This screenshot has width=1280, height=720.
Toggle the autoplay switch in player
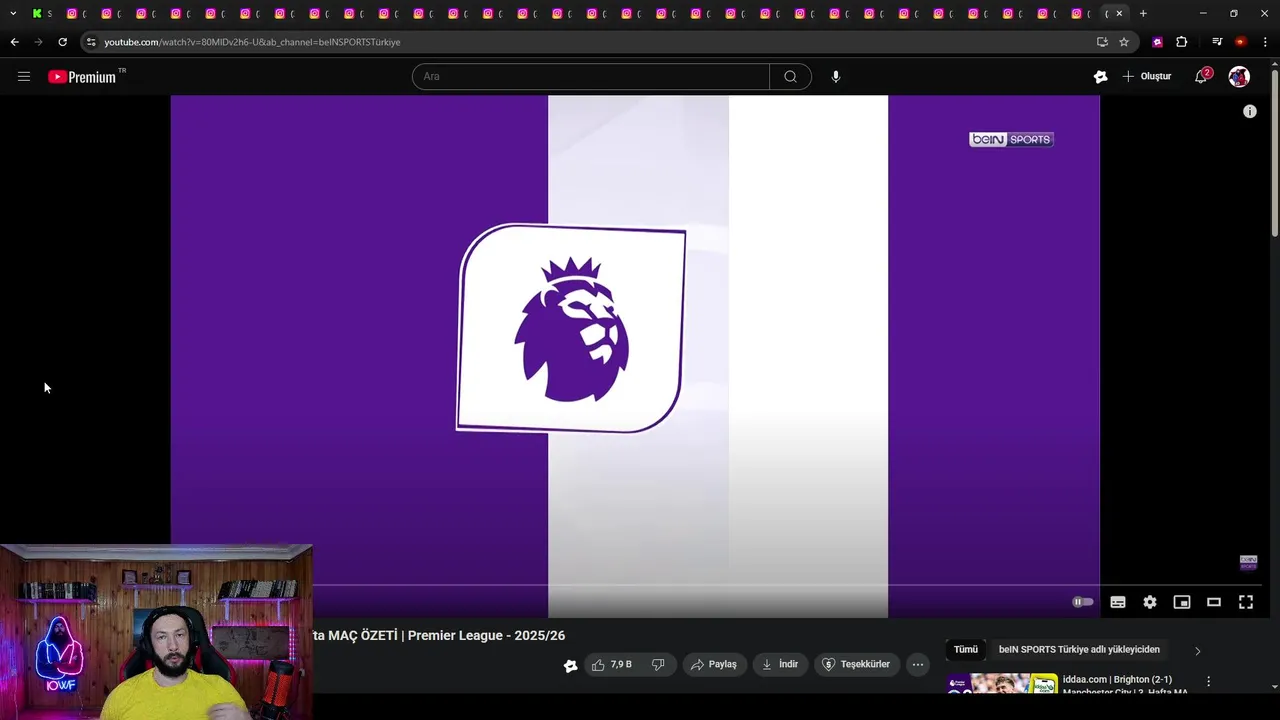(1082, 602)
